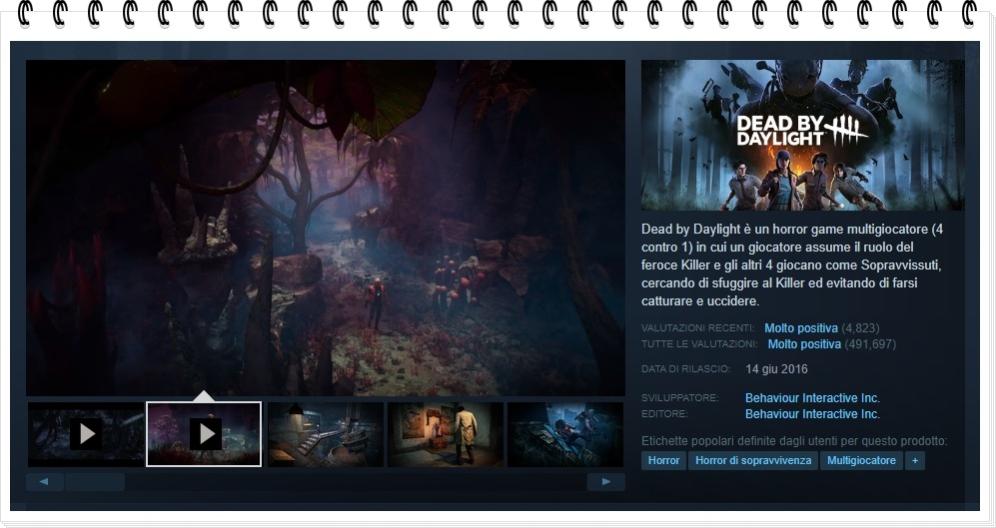
Task: Click the thumbnail strip scrollbar handle
Action: [x=95, y=482]
